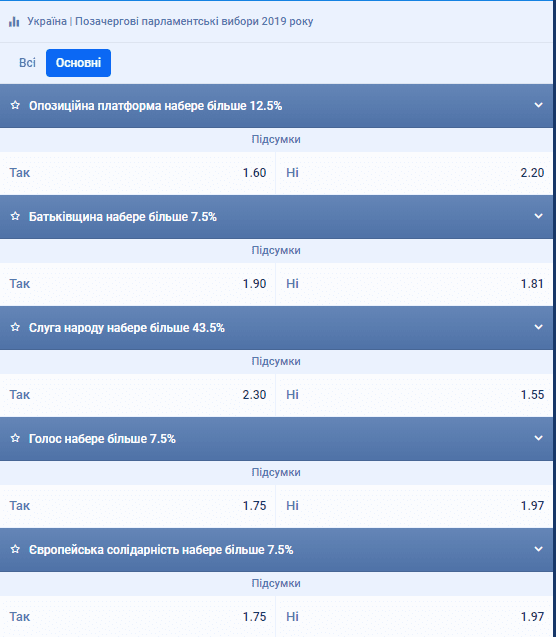Favorite the Слуга народу market star
The width and height of the screenshot is (556, 637).
(x=15, y=327)
